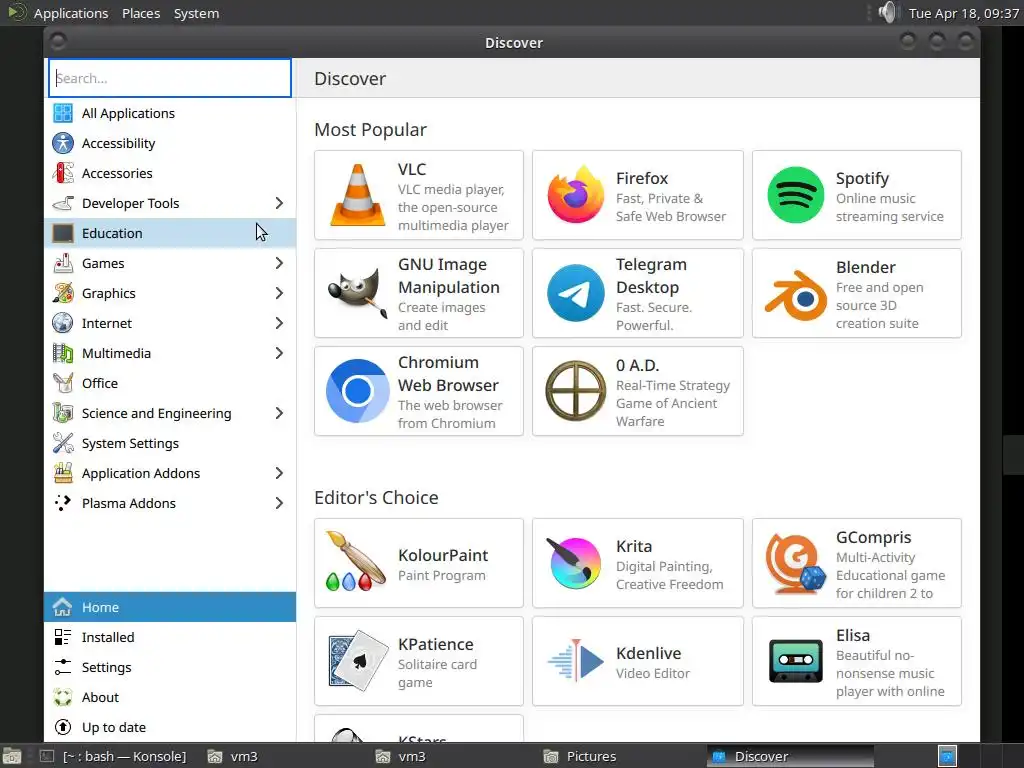Viewport: 1024px width, 768px height.
Task: Click the System Settings tools icon
Action: pyautogui.click(x=63, y=443)
